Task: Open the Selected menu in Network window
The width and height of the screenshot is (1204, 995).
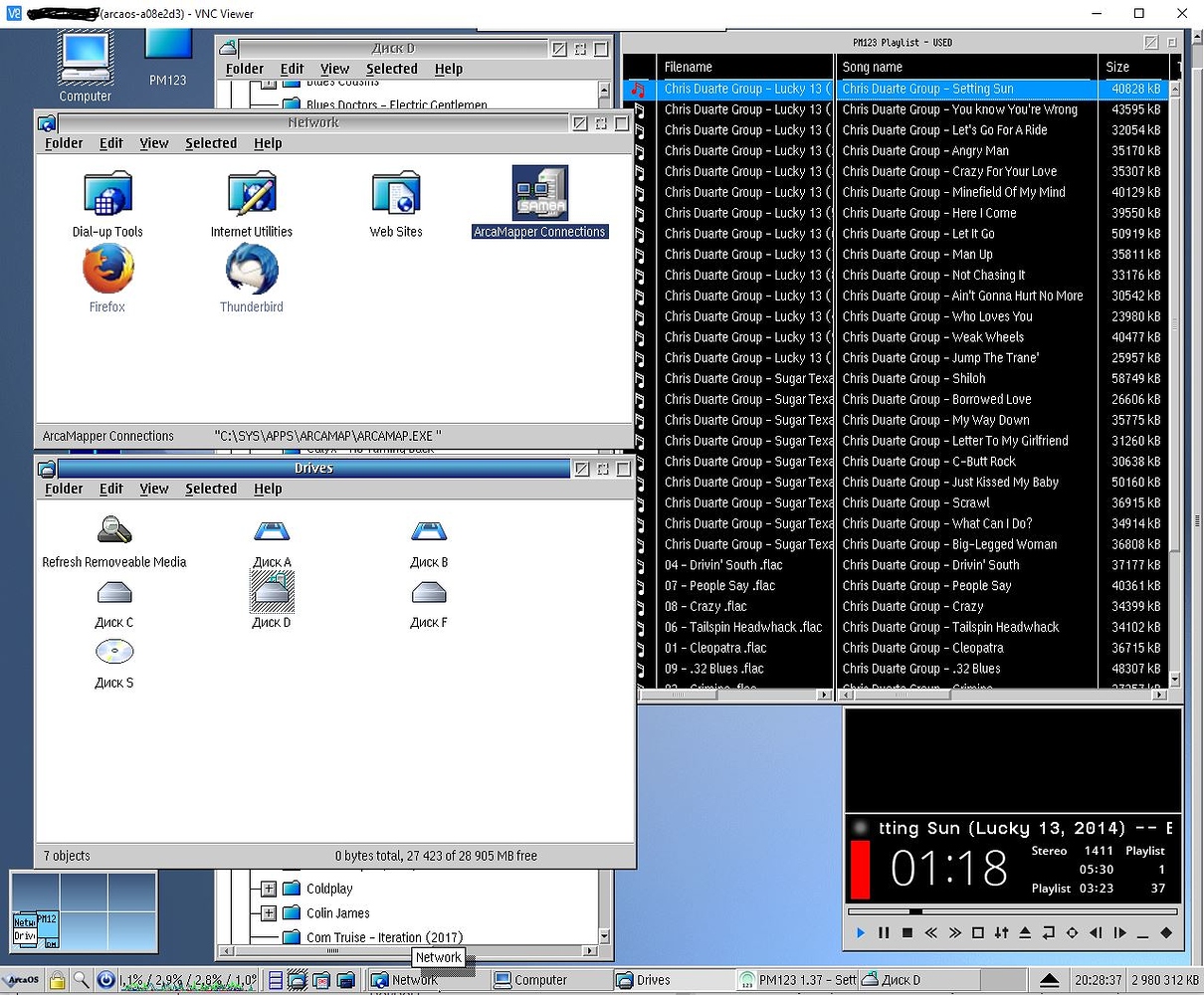Action: pos(211,143)
